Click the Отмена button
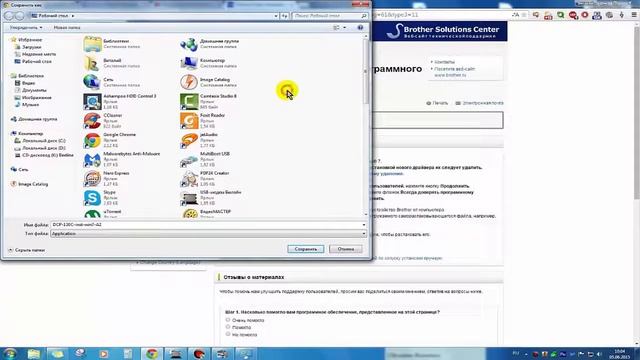Viewport: 640px width, 360px height. coord(346,249)
